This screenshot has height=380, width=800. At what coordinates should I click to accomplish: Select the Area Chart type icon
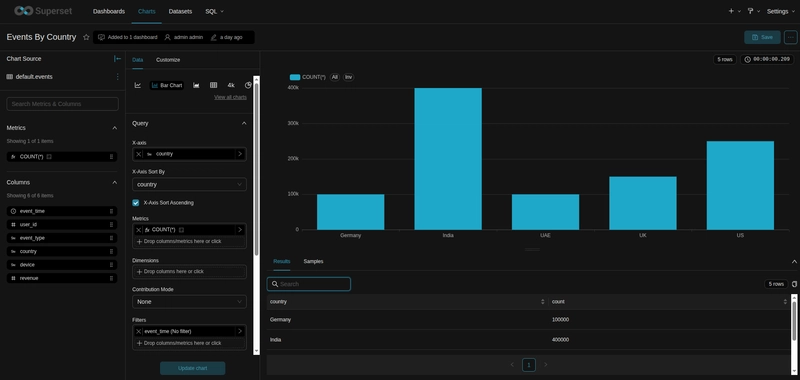tap(196, 85)
